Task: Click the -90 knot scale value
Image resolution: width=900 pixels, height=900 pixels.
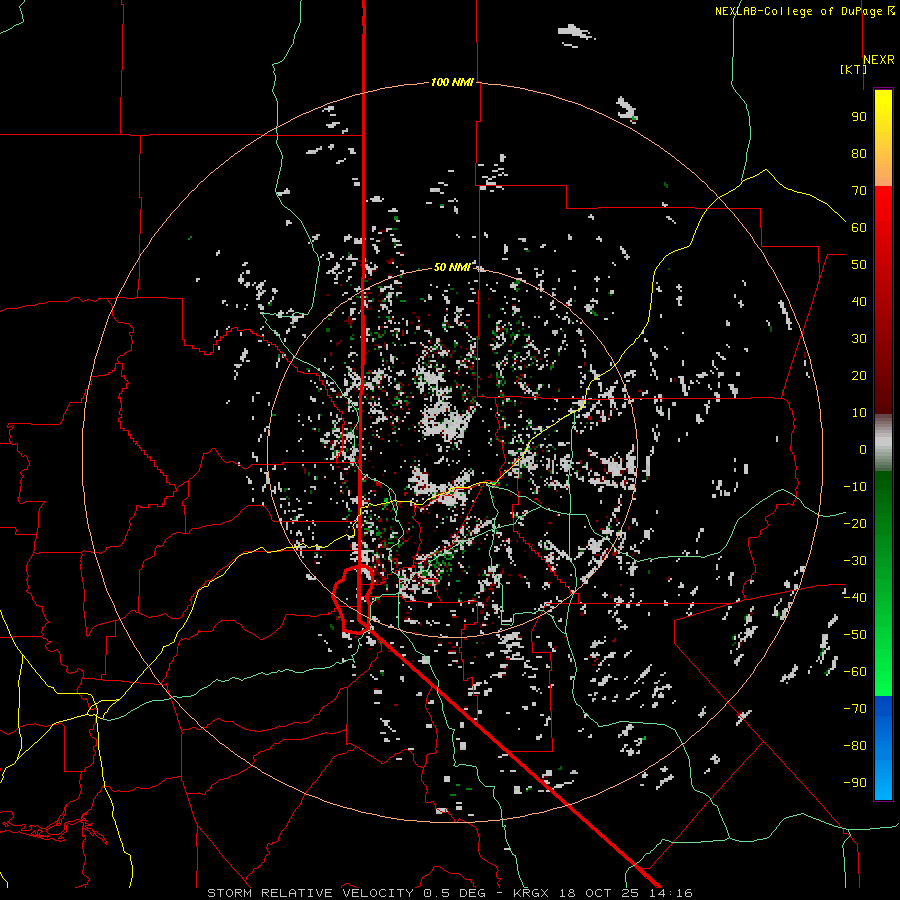Action: coord(855,782)
